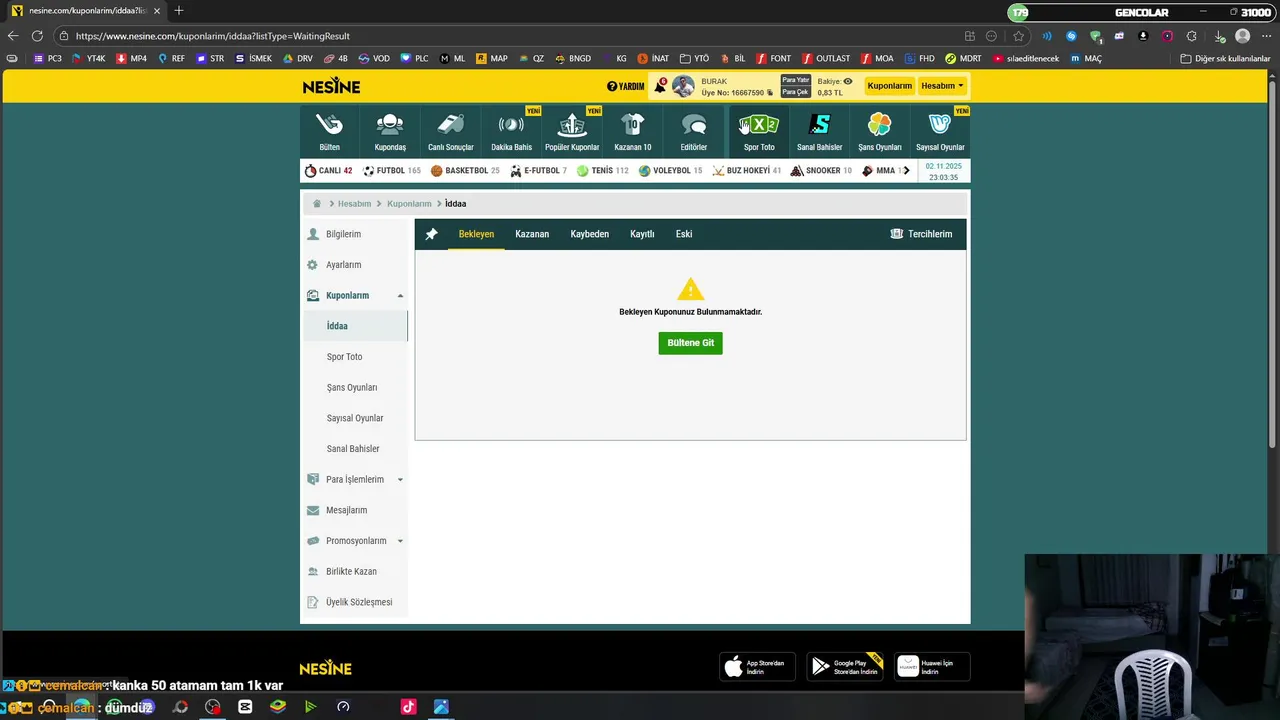Screen dimensions: 1280x720
Task: Click the Para Çek button
Action: pos(795,92)
